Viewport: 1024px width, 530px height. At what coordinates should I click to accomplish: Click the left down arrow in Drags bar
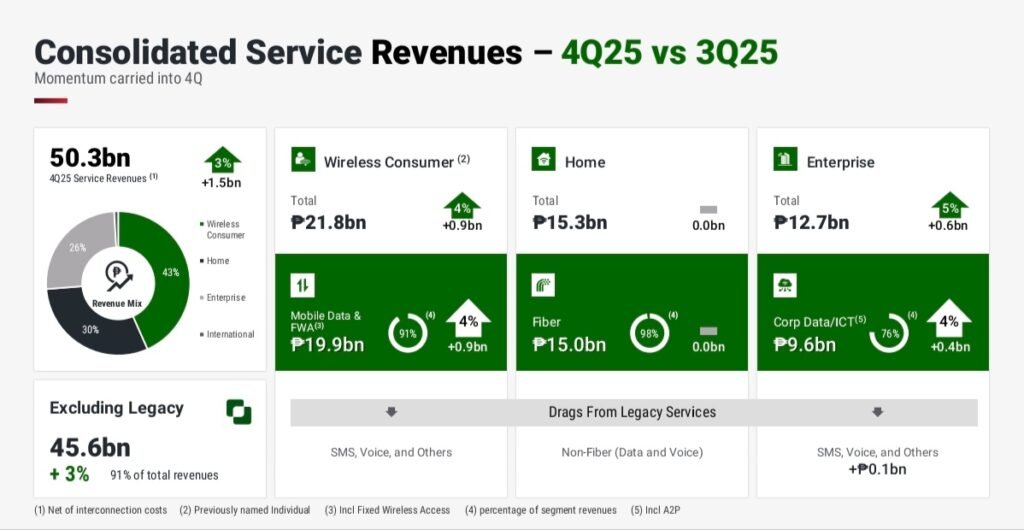[391, 412]
